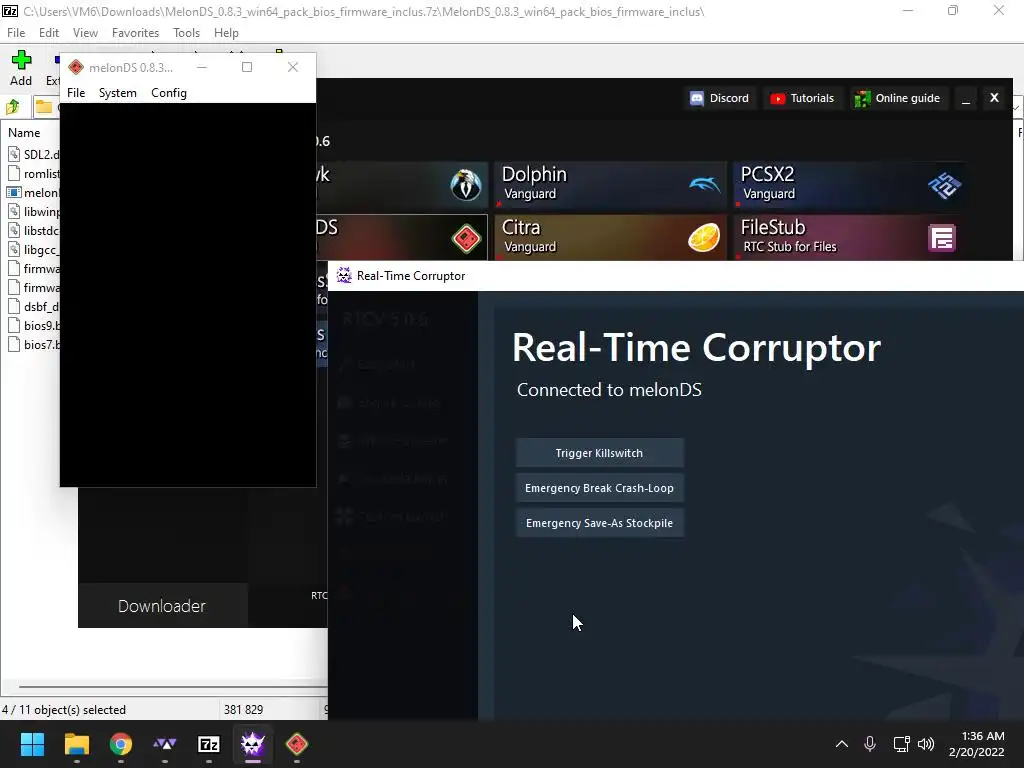1024x768 pixels.
Task: Open Windows Start menu
Action: (33, 744)
